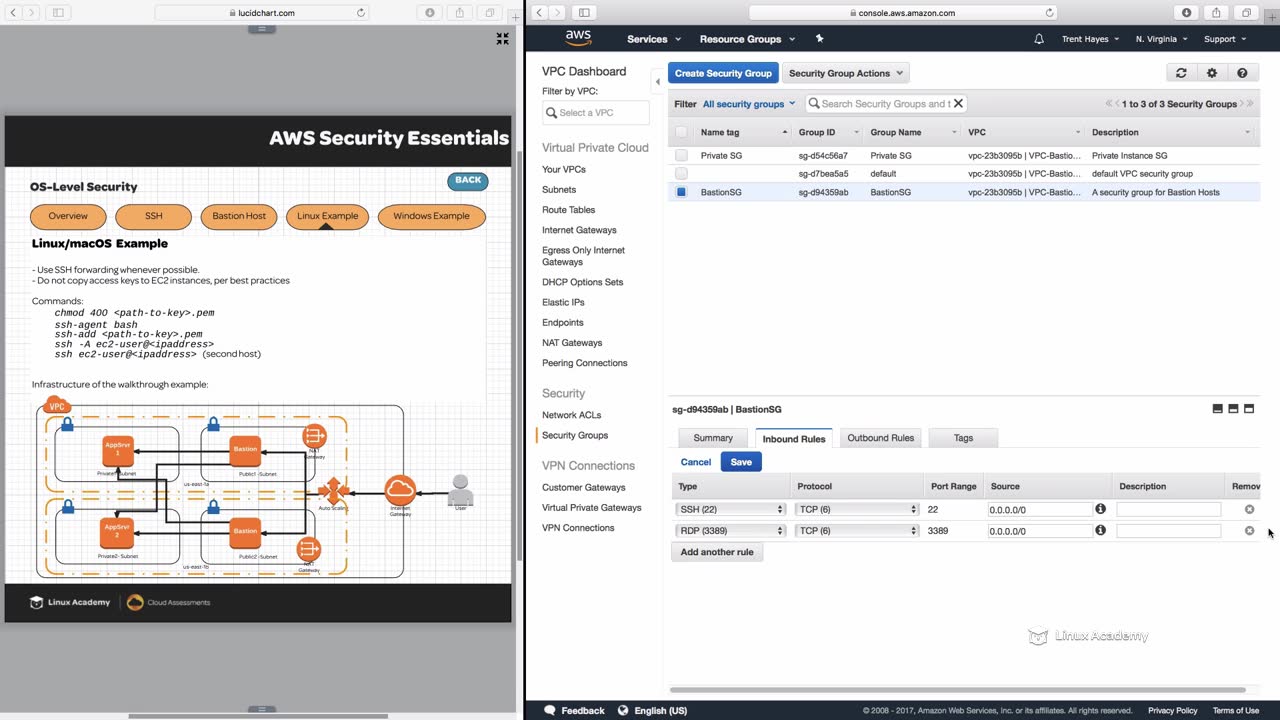Focus the Search Security Groups field
Viewport: 1280px width, 720px height.
pyautogui.click(x=884, y=104)
